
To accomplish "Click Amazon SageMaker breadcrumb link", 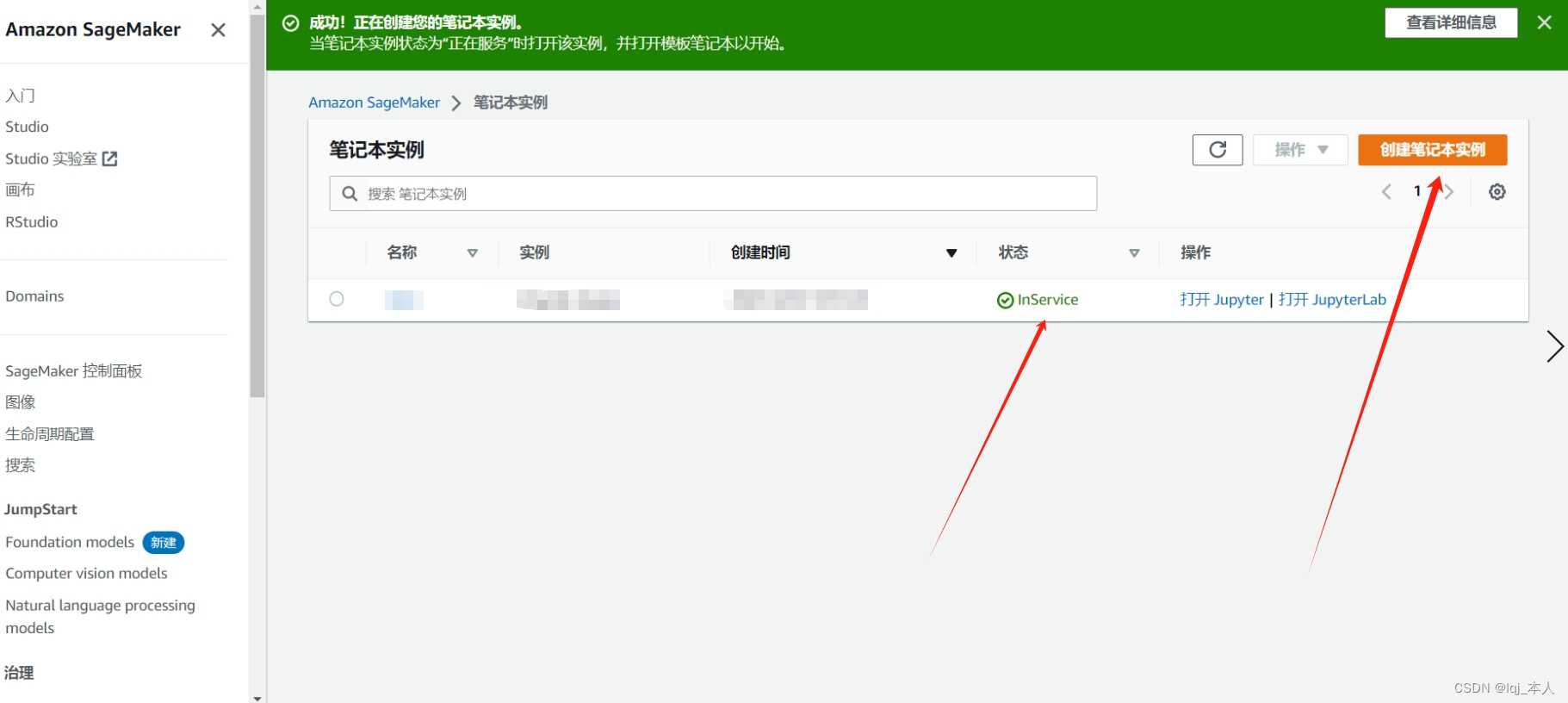I will [x=374, y=103].
